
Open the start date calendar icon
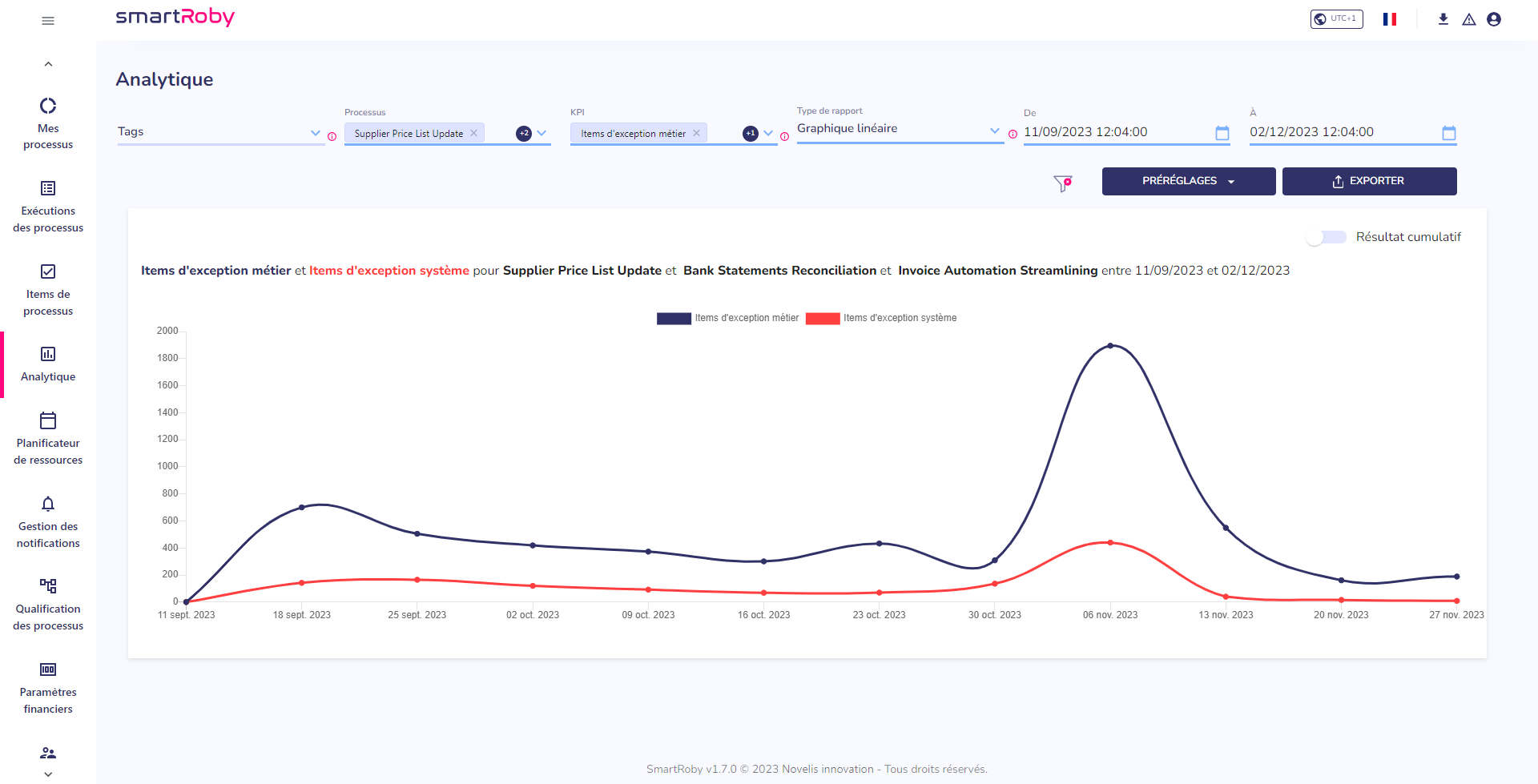point(1222,133)
